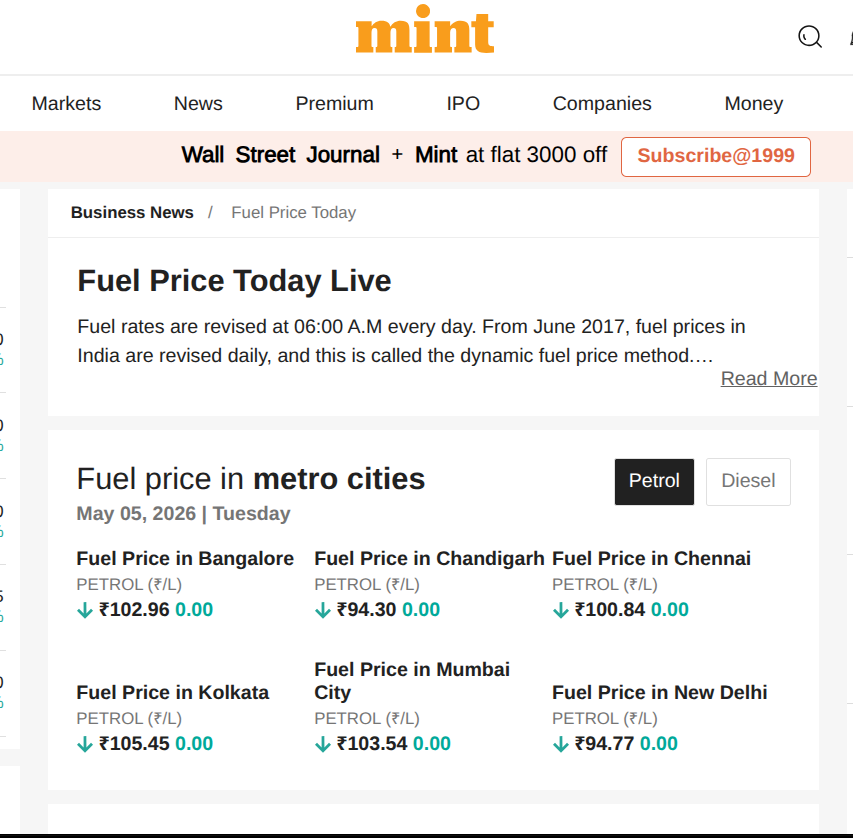The image size is (853, 838).
Task: Open the IPO menu item
Action: point(463,103)
